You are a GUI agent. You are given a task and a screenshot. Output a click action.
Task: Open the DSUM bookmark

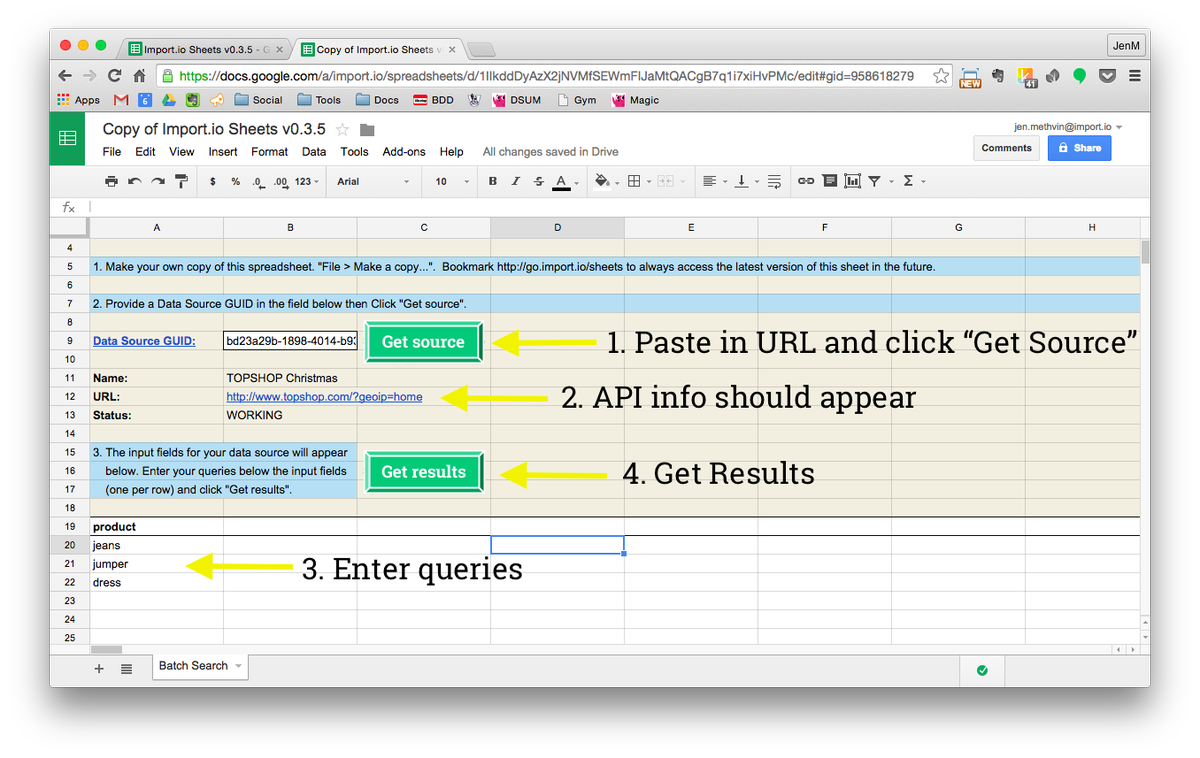tap(517, 100)
